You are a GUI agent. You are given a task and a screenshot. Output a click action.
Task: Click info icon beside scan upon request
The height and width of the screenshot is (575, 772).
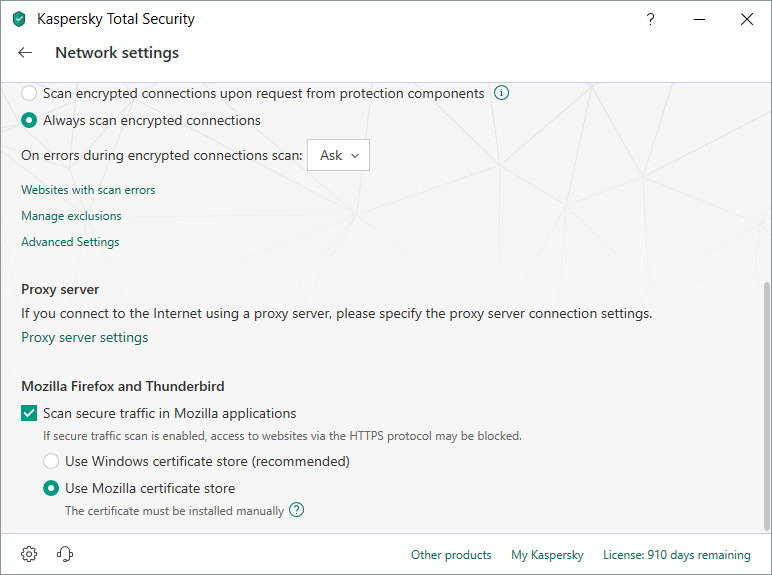(x=502, y=93)
